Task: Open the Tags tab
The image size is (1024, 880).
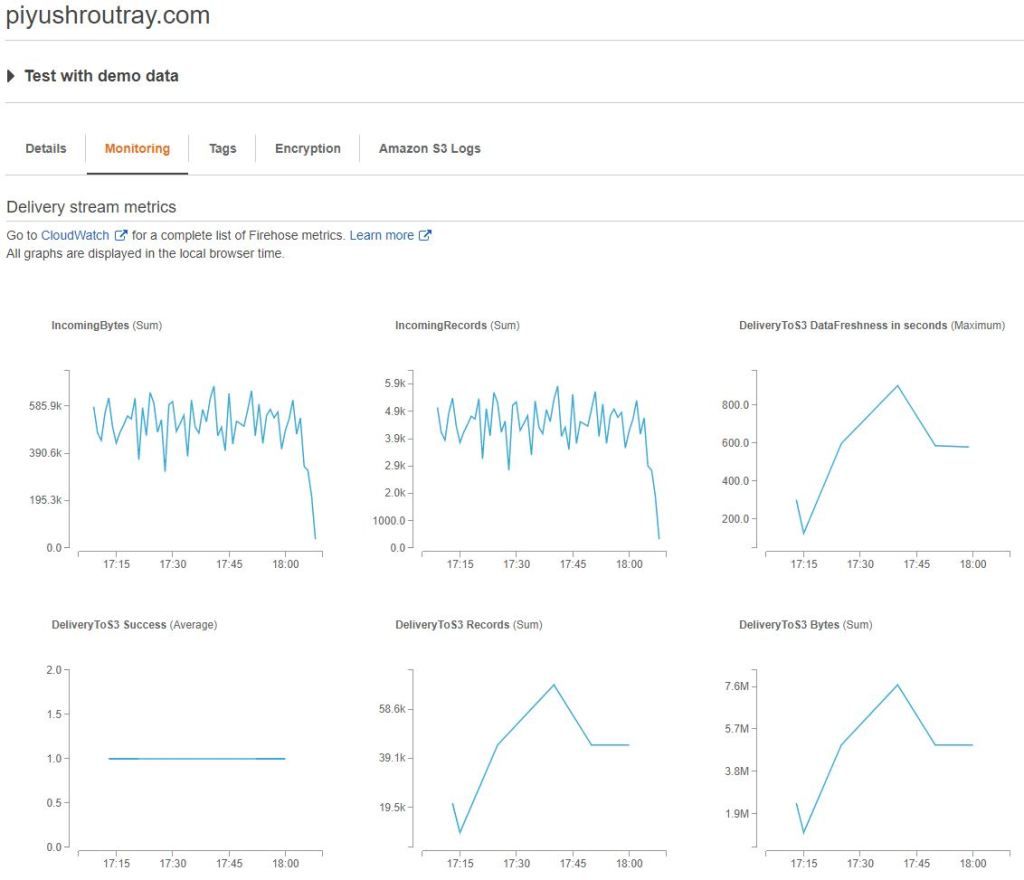Action: pyautogui.click(x=222, y=148)
